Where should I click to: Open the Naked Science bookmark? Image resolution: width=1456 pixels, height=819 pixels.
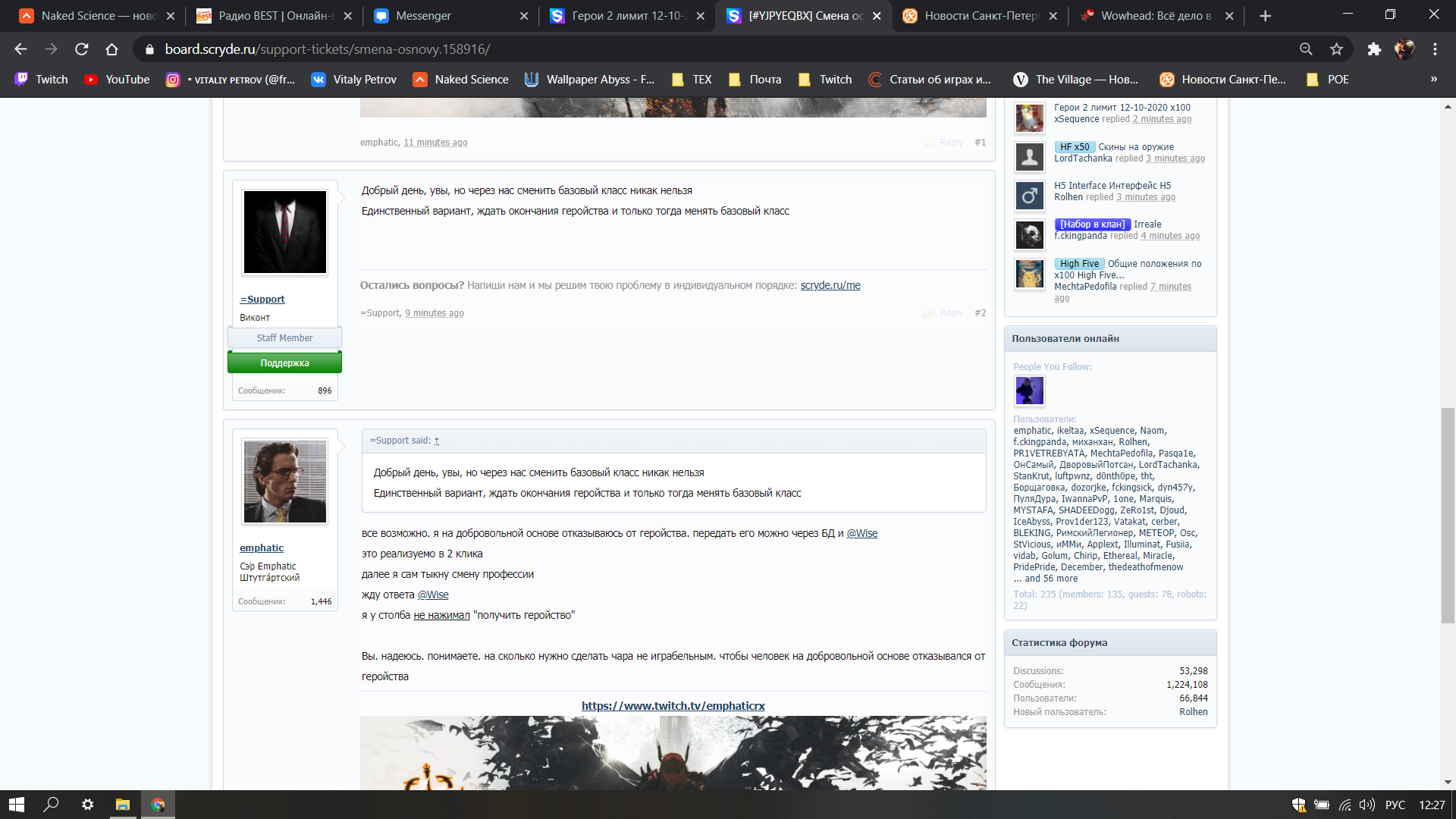[460, 79]
